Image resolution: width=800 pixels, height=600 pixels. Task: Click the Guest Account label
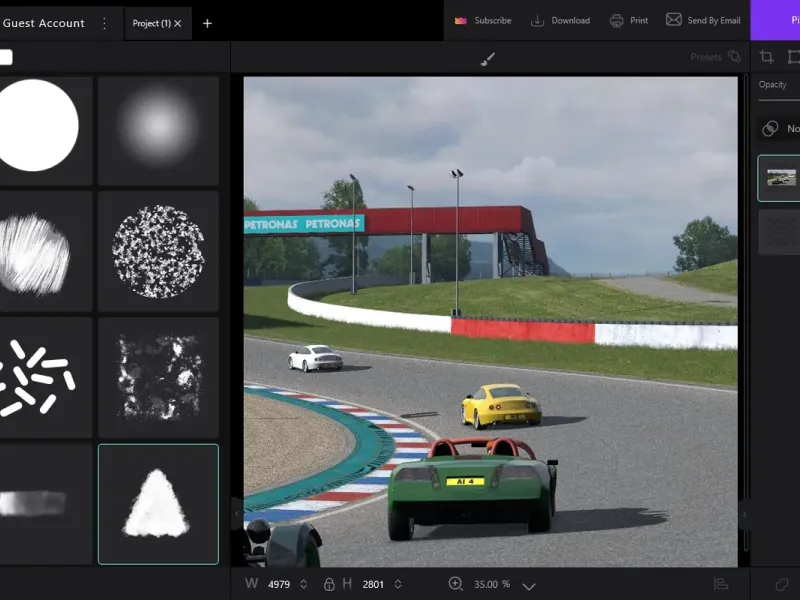tap(43, 23)
